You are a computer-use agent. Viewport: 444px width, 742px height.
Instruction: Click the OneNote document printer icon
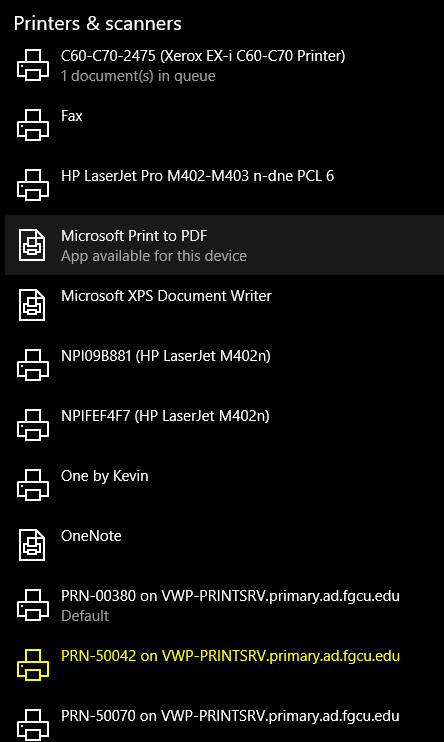pyautogui.click(x=32, y=545)
